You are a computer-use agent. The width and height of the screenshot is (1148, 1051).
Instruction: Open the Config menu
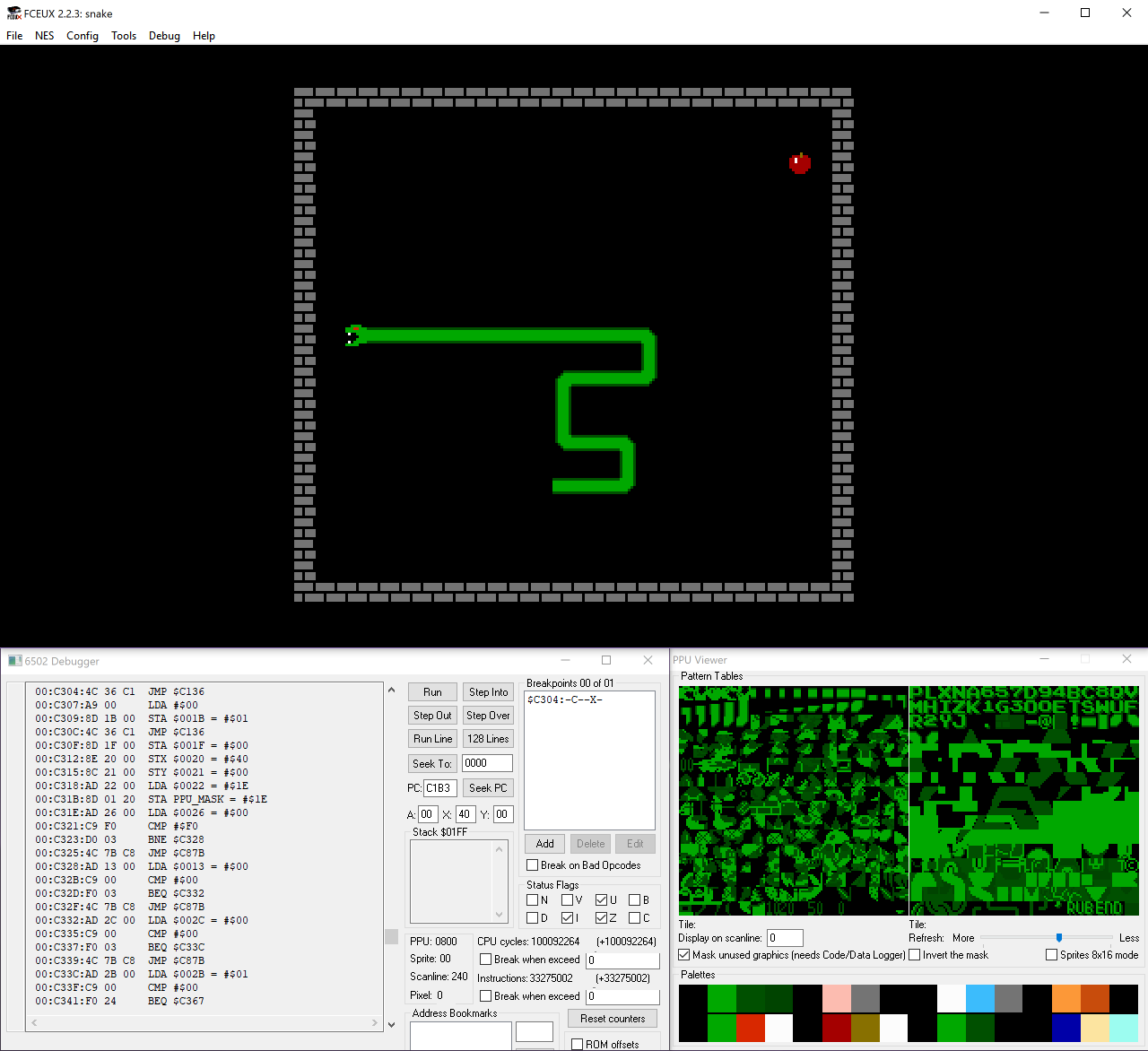click(82, 36)
